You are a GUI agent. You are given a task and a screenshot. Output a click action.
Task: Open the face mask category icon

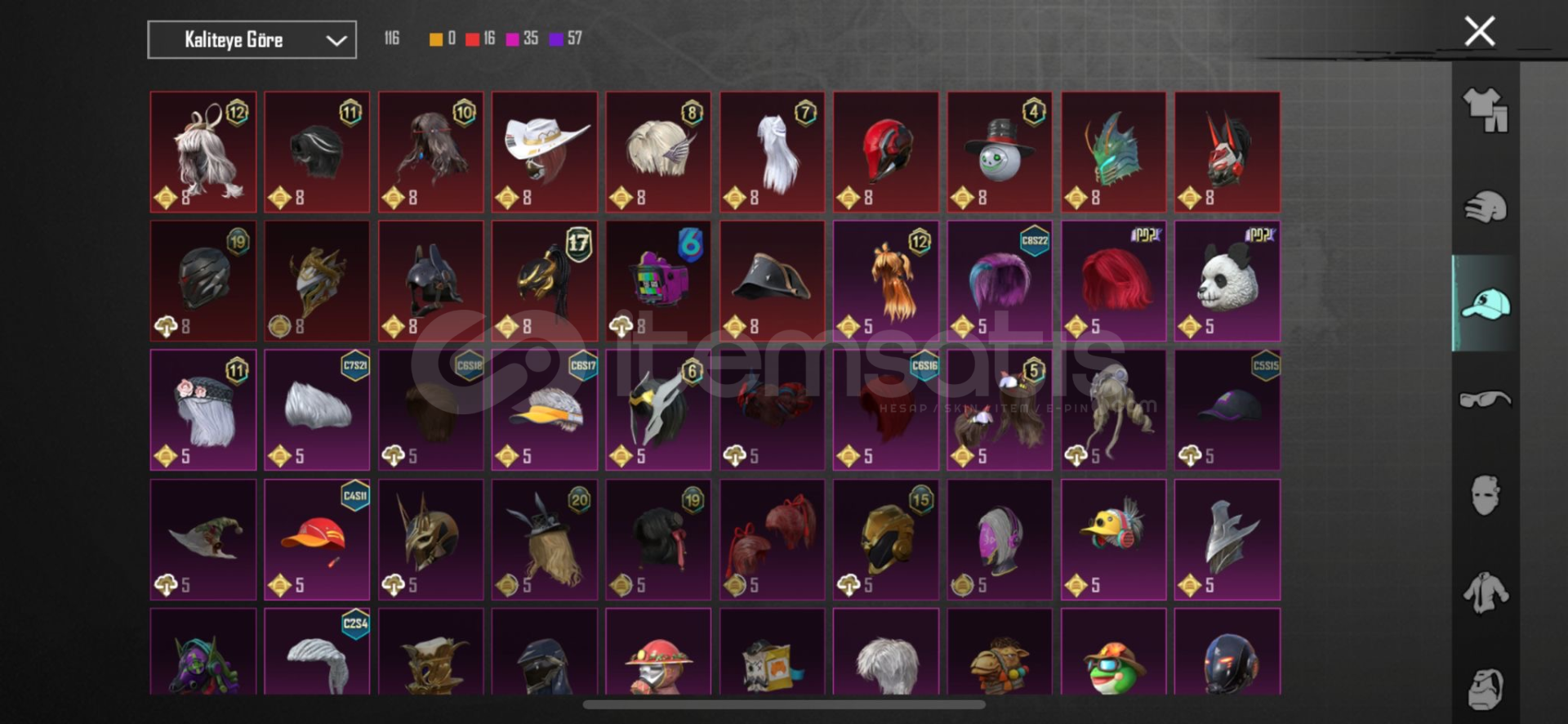tap(1485, 495)
